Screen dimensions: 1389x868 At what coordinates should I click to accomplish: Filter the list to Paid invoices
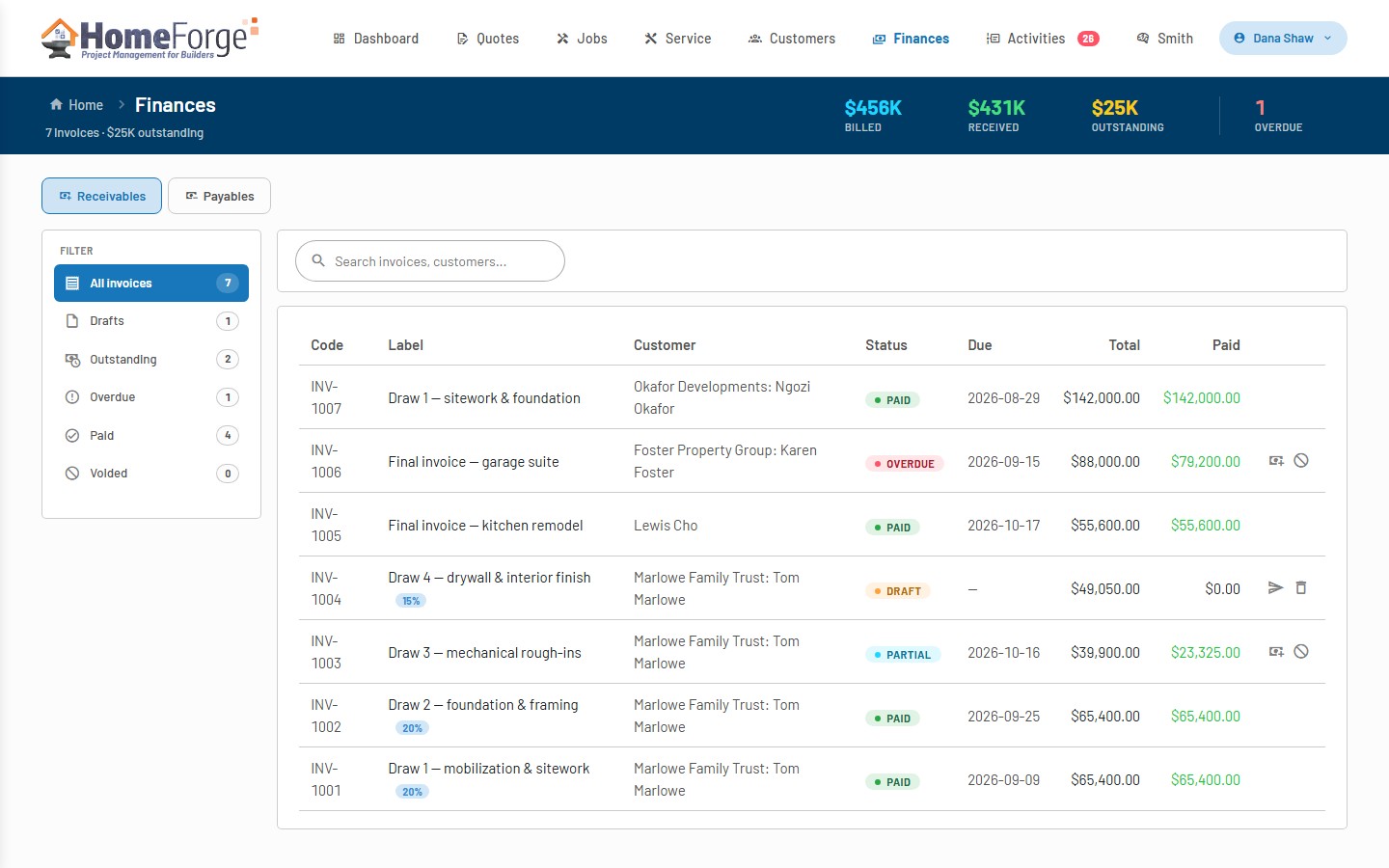click(151, 436)
